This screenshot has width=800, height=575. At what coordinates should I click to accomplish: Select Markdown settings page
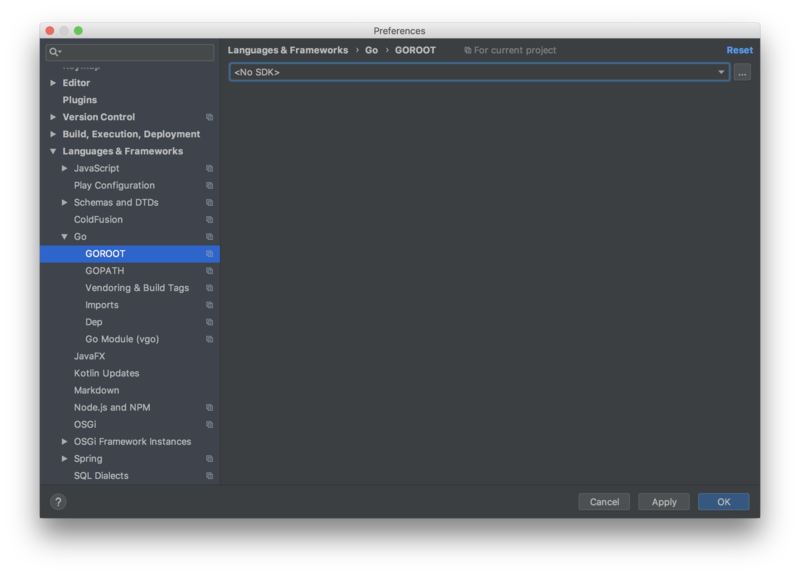(x=96, y=391)
